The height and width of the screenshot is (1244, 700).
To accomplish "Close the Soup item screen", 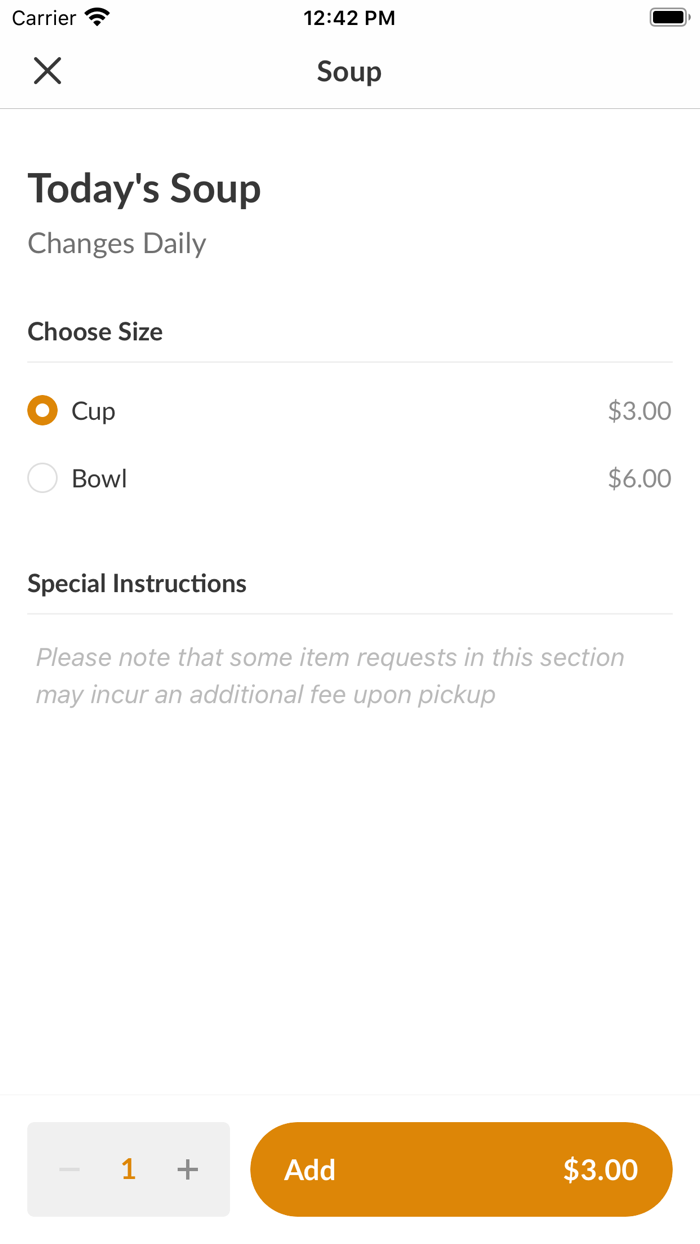I will (47, 71).
